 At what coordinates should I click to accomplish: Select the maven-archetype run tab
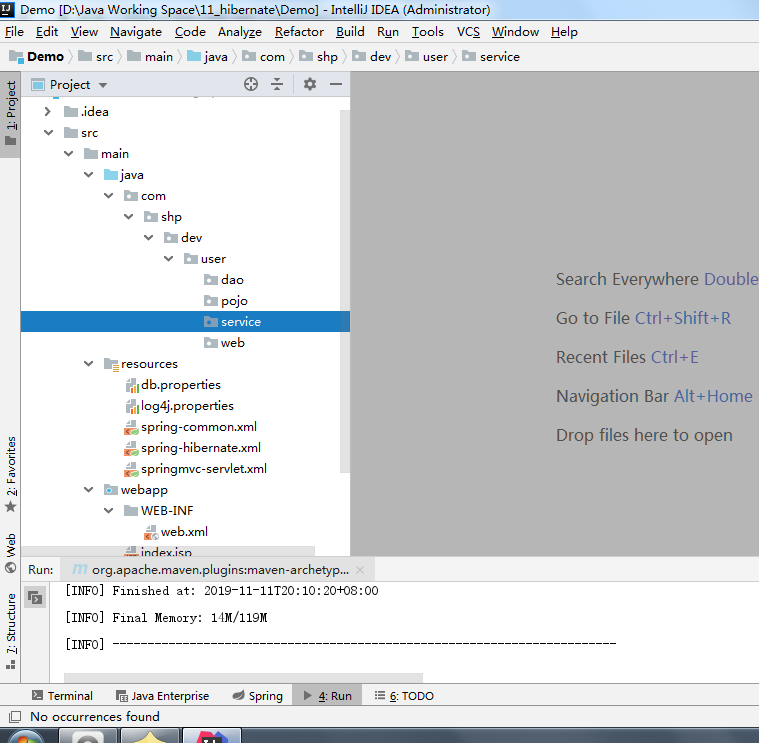point(217,570)
